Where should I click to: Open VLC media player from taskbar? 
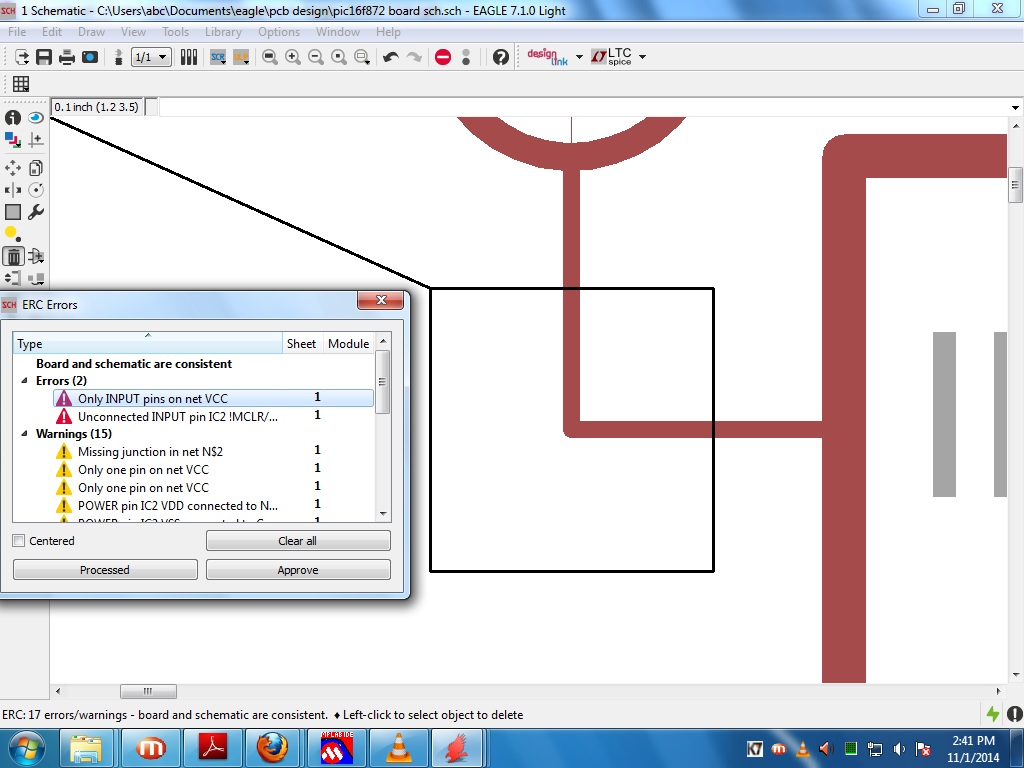tap(399, 748)
